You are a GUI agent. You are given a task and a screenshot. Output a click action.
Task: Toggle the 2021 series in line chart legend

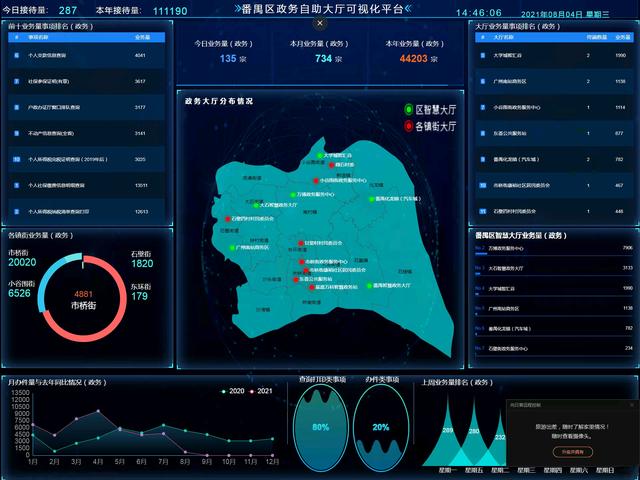click(260, 391)
